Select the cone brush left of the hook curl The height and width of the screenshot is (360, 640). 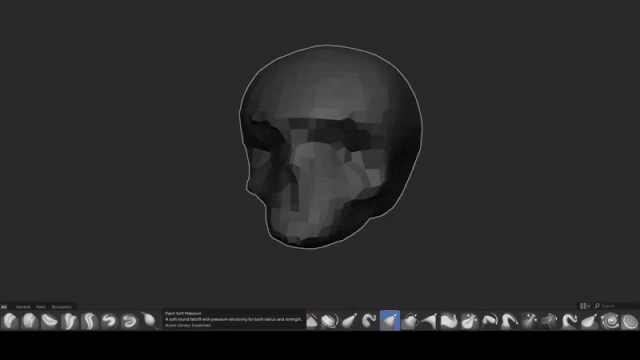coord(349,321)
